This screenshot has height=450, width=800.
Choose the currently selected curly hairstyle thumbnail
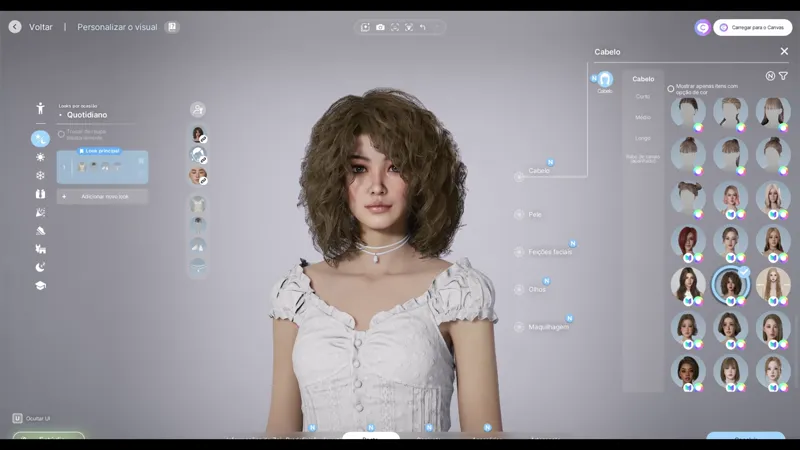[731, 285]
